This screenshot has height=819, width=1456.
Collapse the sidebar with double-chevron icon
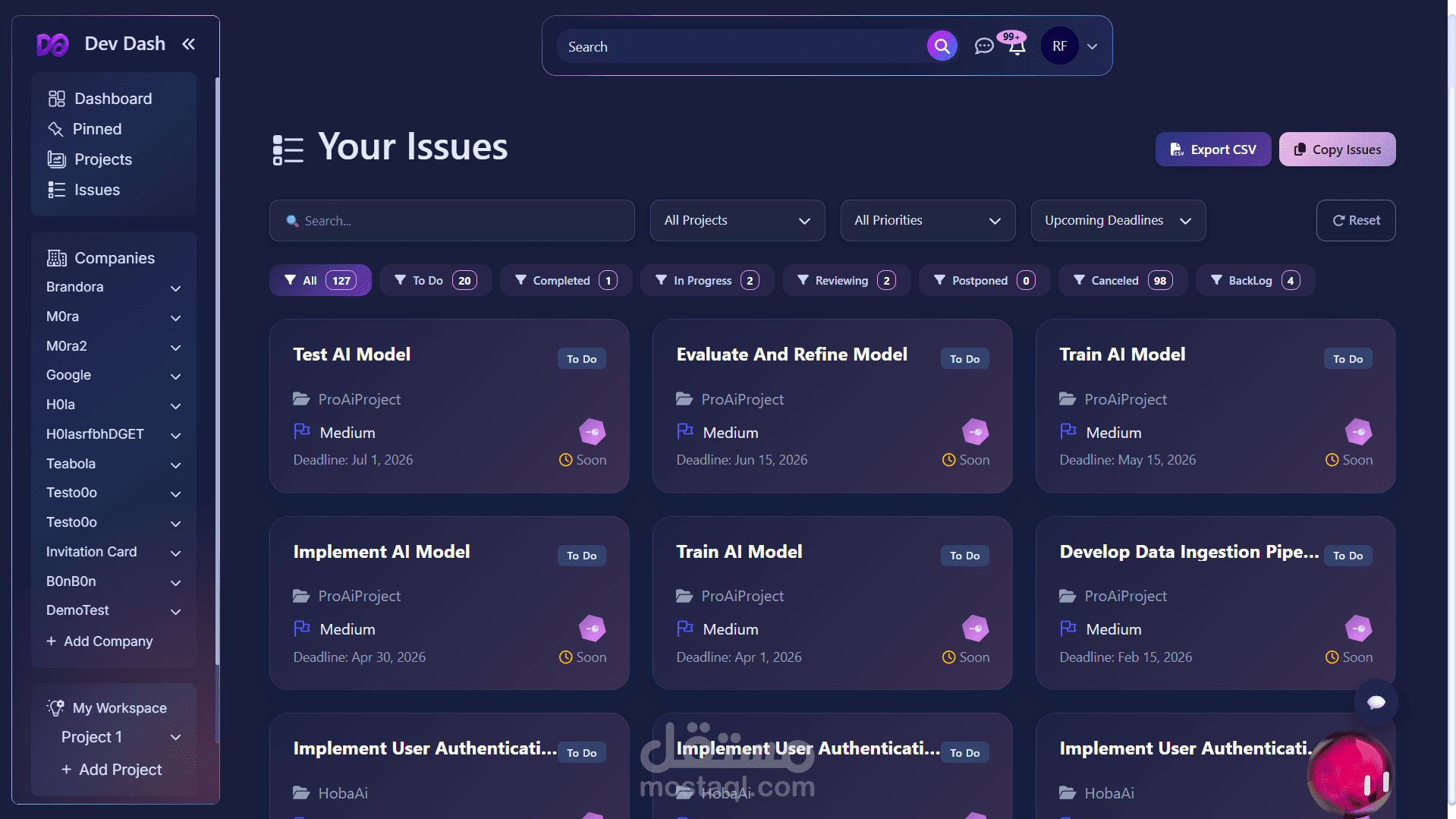[x=188, y=44]
